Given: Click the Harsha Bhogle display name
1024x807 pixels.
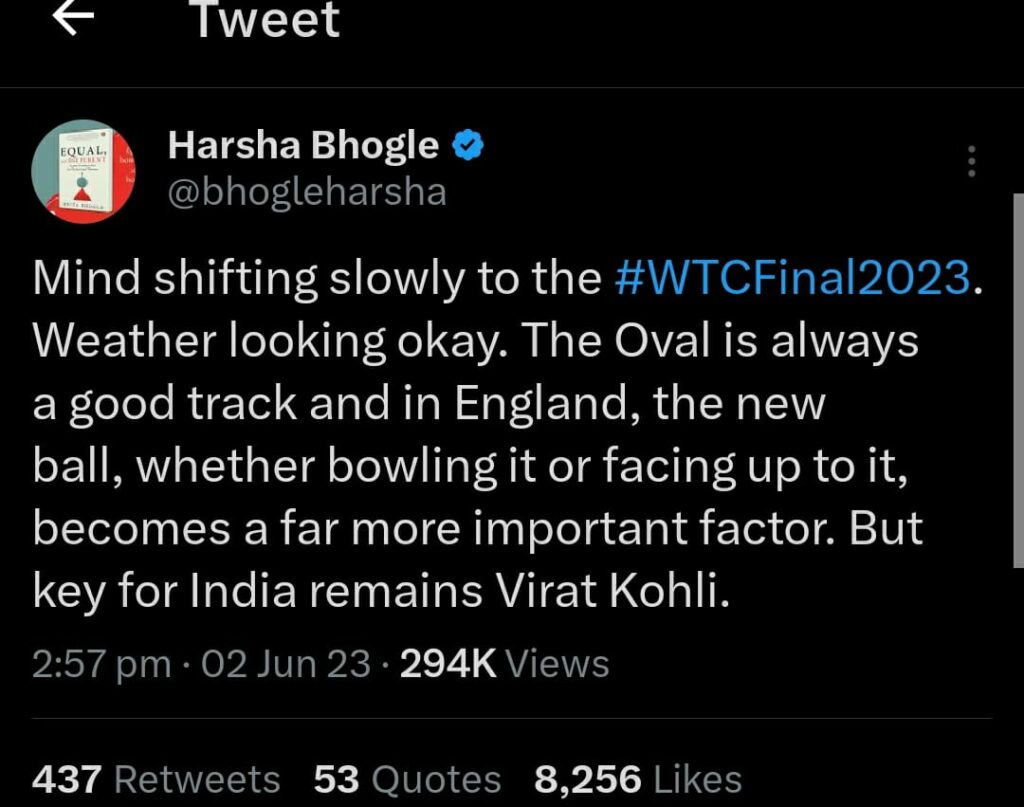Looking at the screenshot, I should 303,146.
